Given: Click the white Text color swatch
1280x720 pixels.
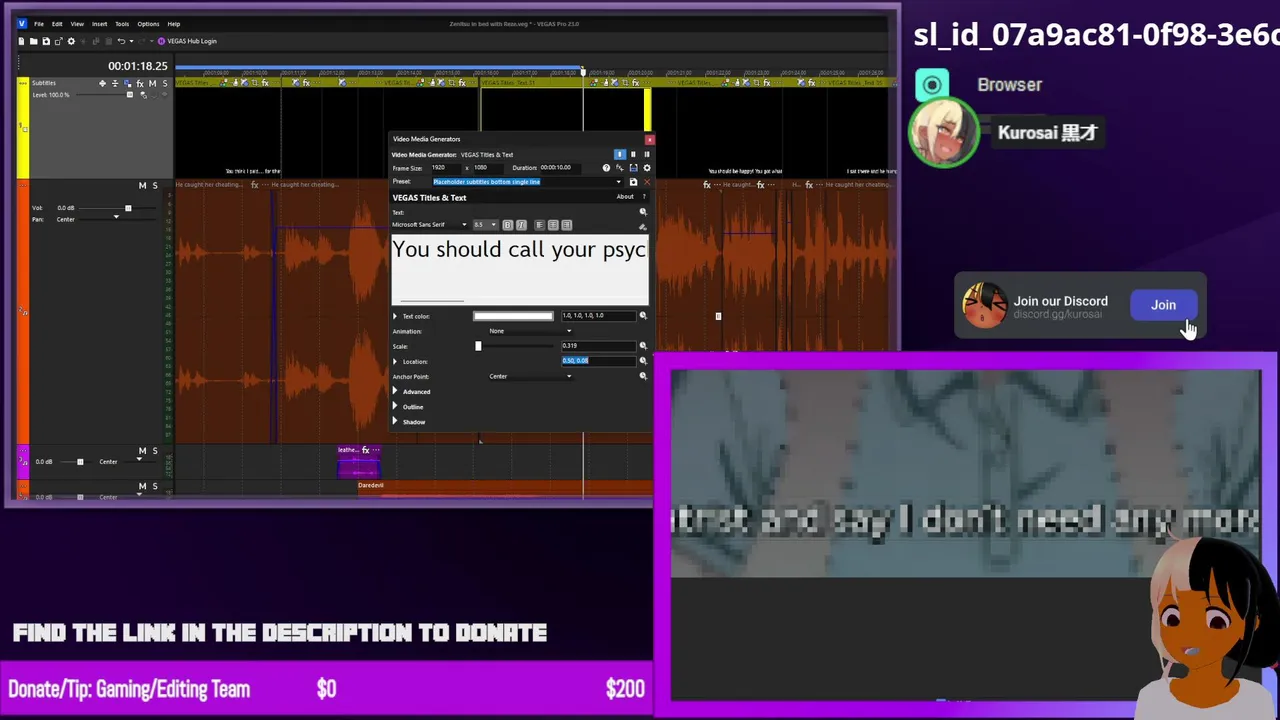Looking at the screenshot, I should click(x=513, y=316).
